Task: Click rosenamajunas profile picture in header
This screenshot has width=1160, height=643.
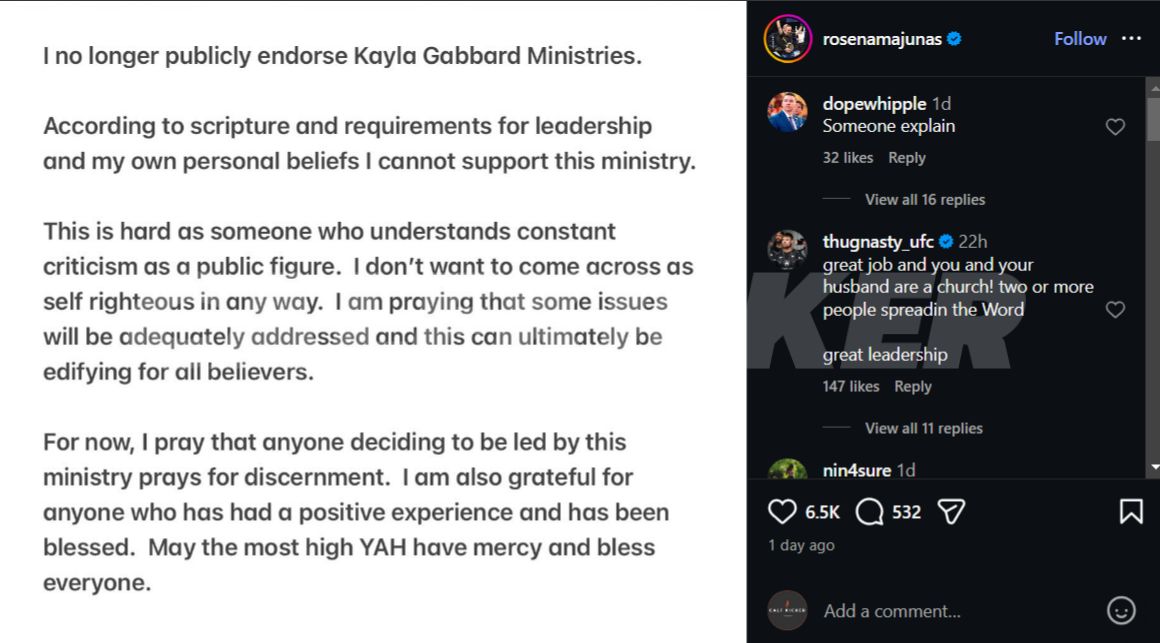Action: pyautogui.click(x=787, y=39)
